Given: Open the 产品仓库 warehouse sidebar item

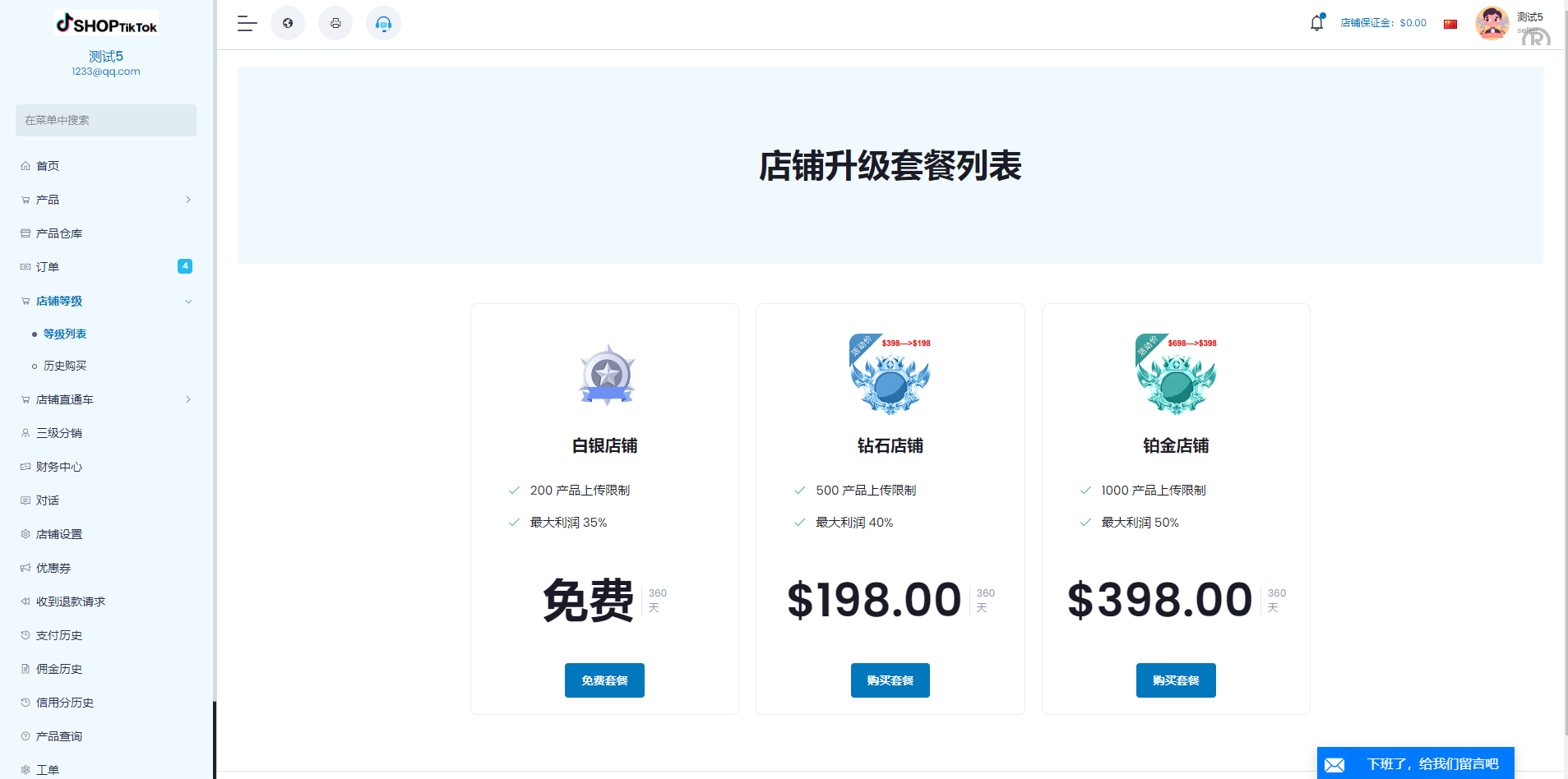Looking at the screenshot, I should pos(58,233).
